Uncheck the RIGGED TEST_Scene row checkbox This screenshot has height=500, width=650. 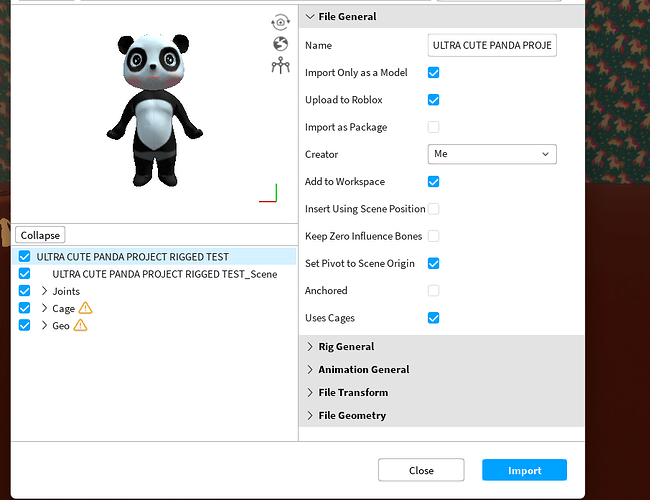click(x=24, y=274)
